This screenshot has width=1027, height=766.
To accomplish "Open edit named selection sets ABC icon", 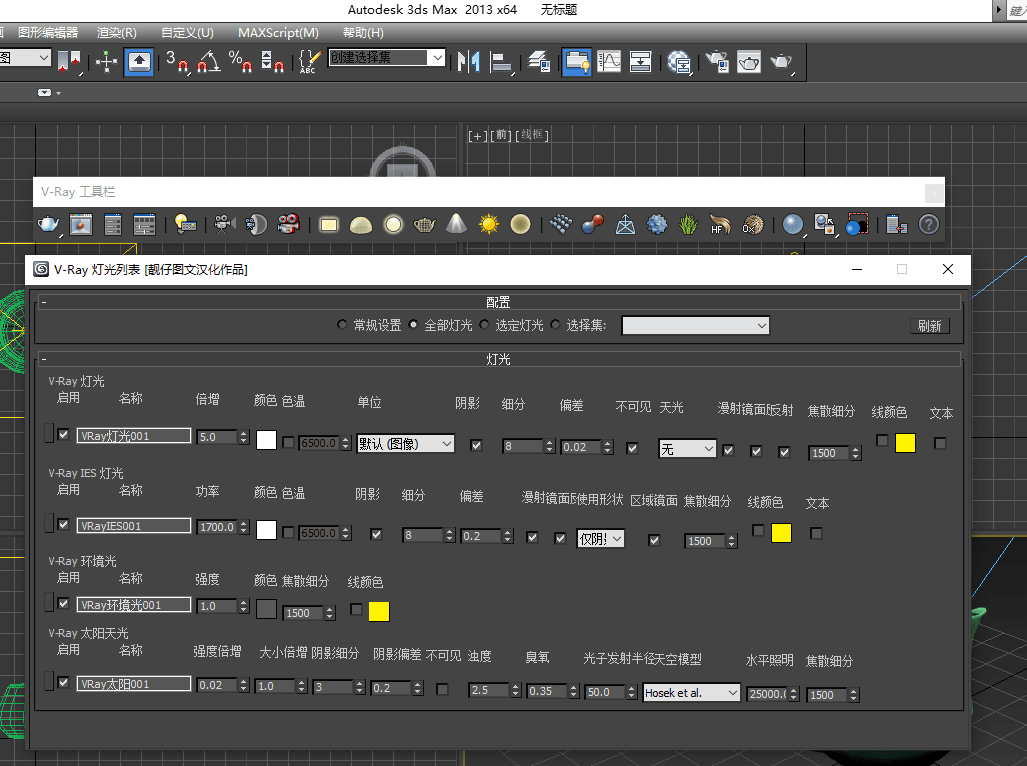I will point(308,62).
